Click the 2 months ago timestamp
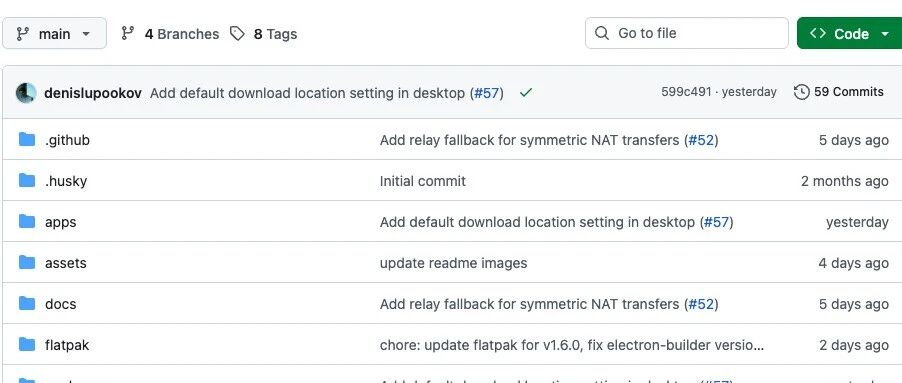This screenshot has width=902, height=383. pyautogui.click(x=844, y=181)
